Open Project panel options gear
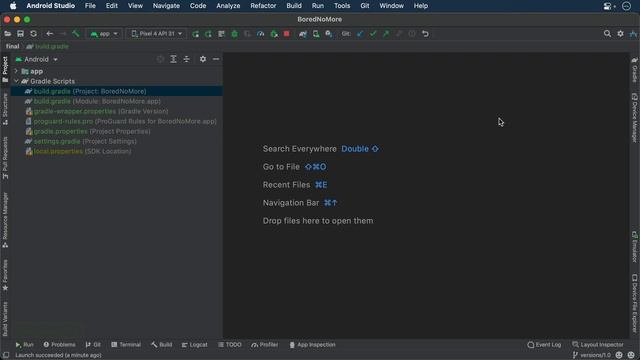The image size is (640, 360). (203, 59)
